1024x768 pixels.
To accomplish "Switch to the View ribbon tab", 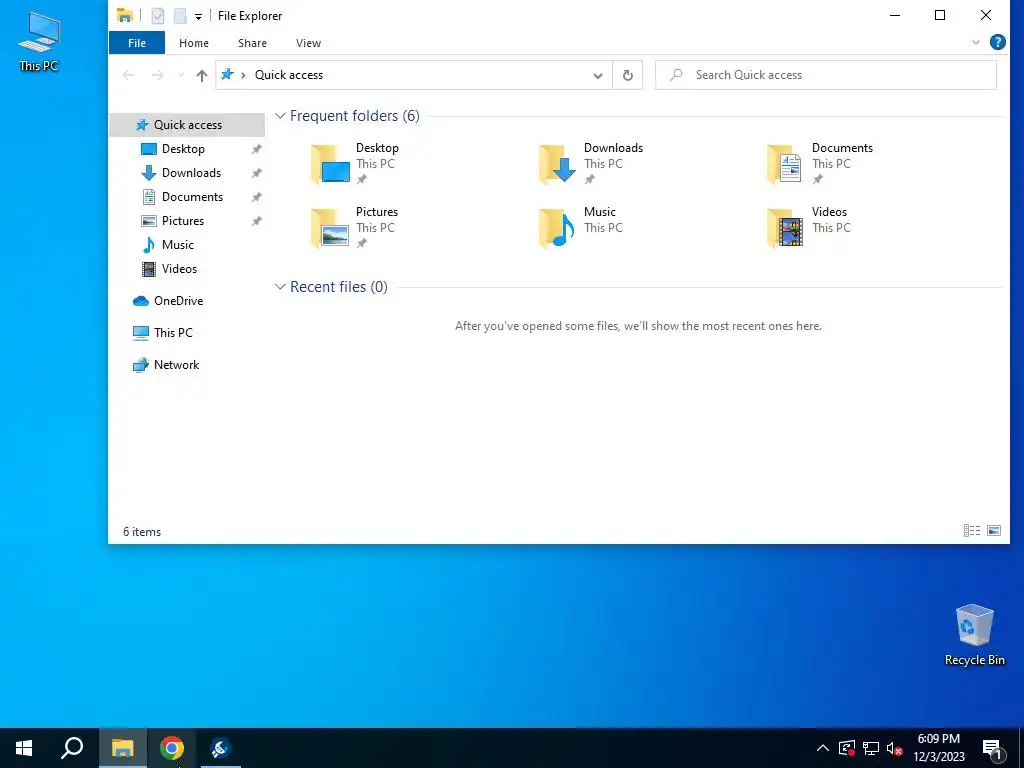I will [308, 43].
